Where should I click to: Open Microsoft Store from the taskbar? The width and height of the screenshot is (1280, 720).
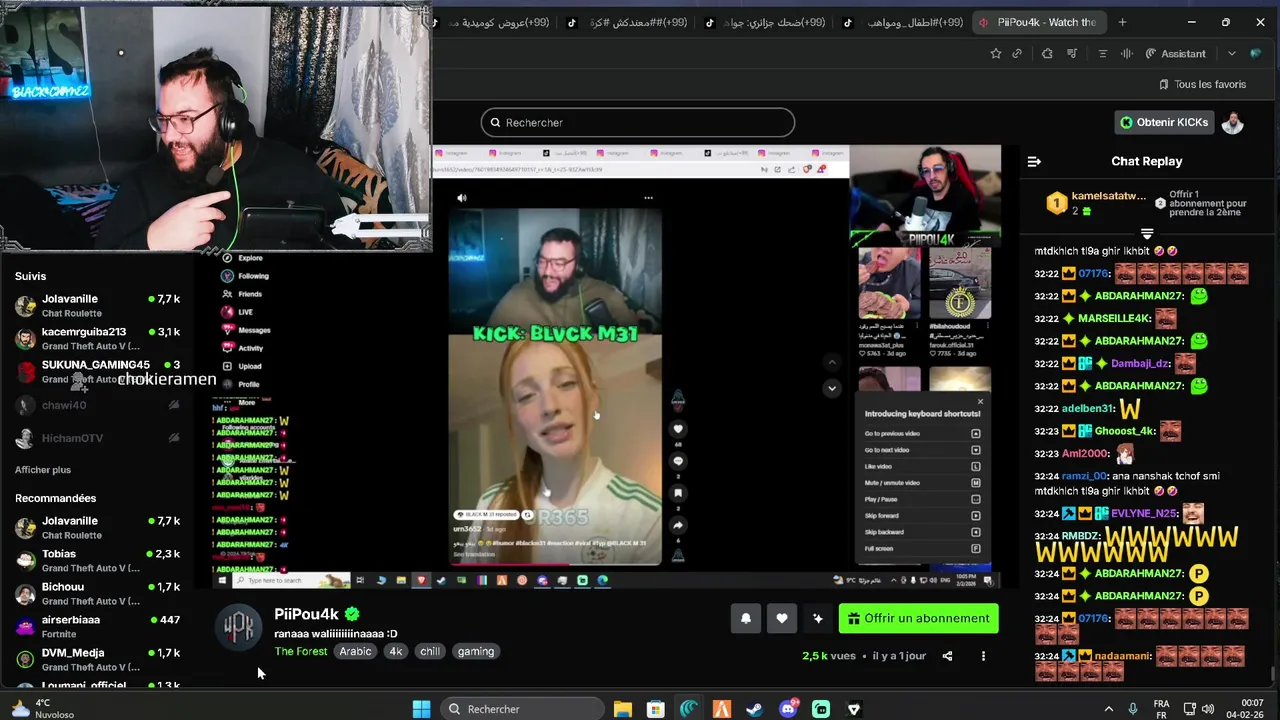tap(656, 709)
